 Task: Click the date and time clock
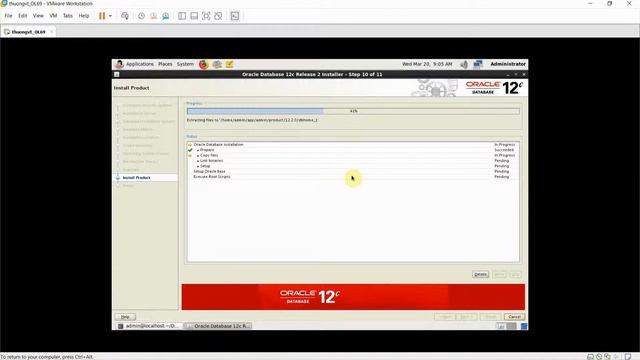(x=427, y=64)
